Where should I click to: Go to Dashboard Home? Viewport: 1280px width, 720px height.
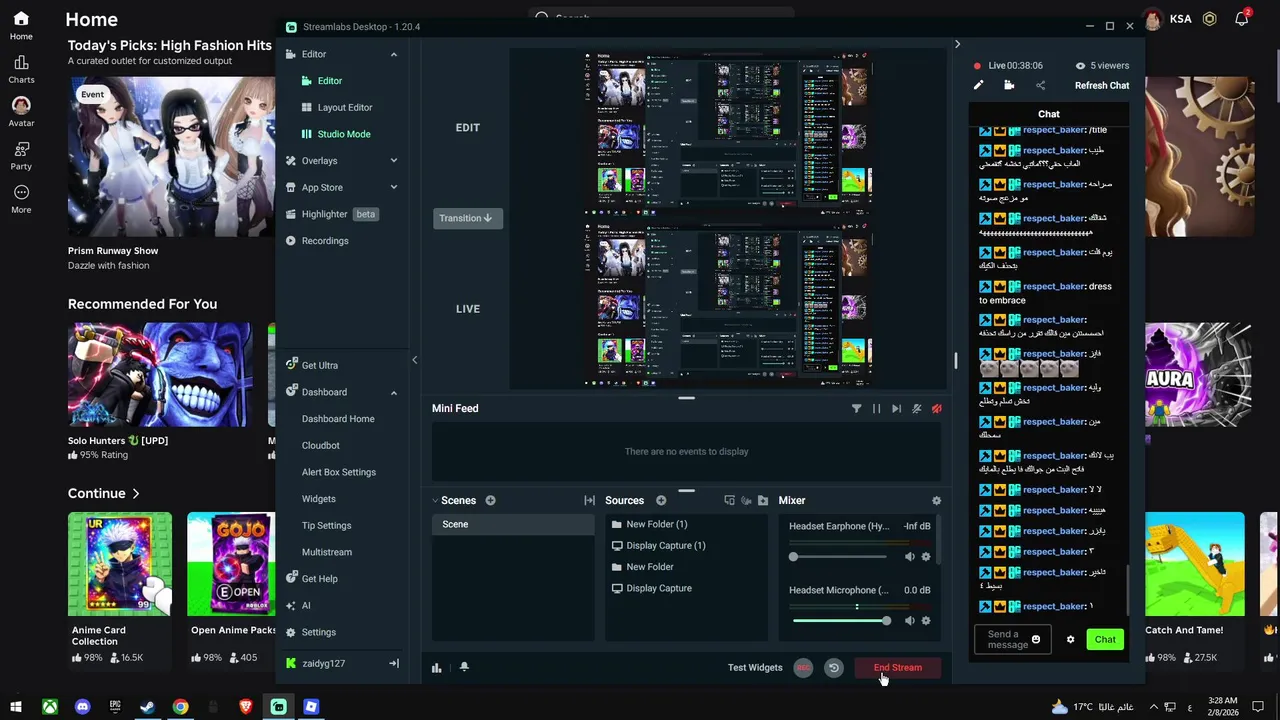tap(338, 419)
